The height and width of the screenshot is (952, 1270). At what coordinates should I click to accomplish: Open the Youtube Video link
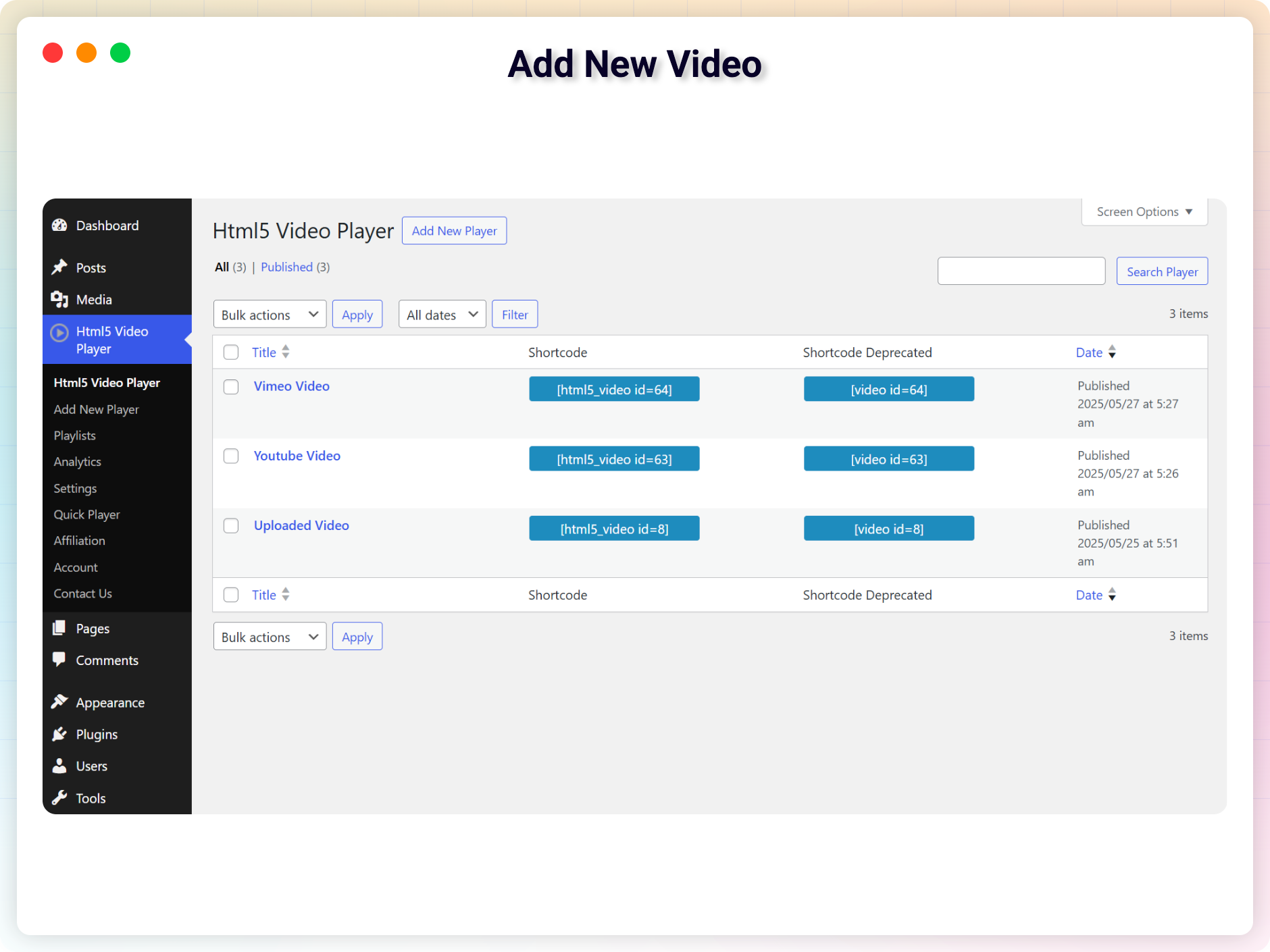[297, 456]
